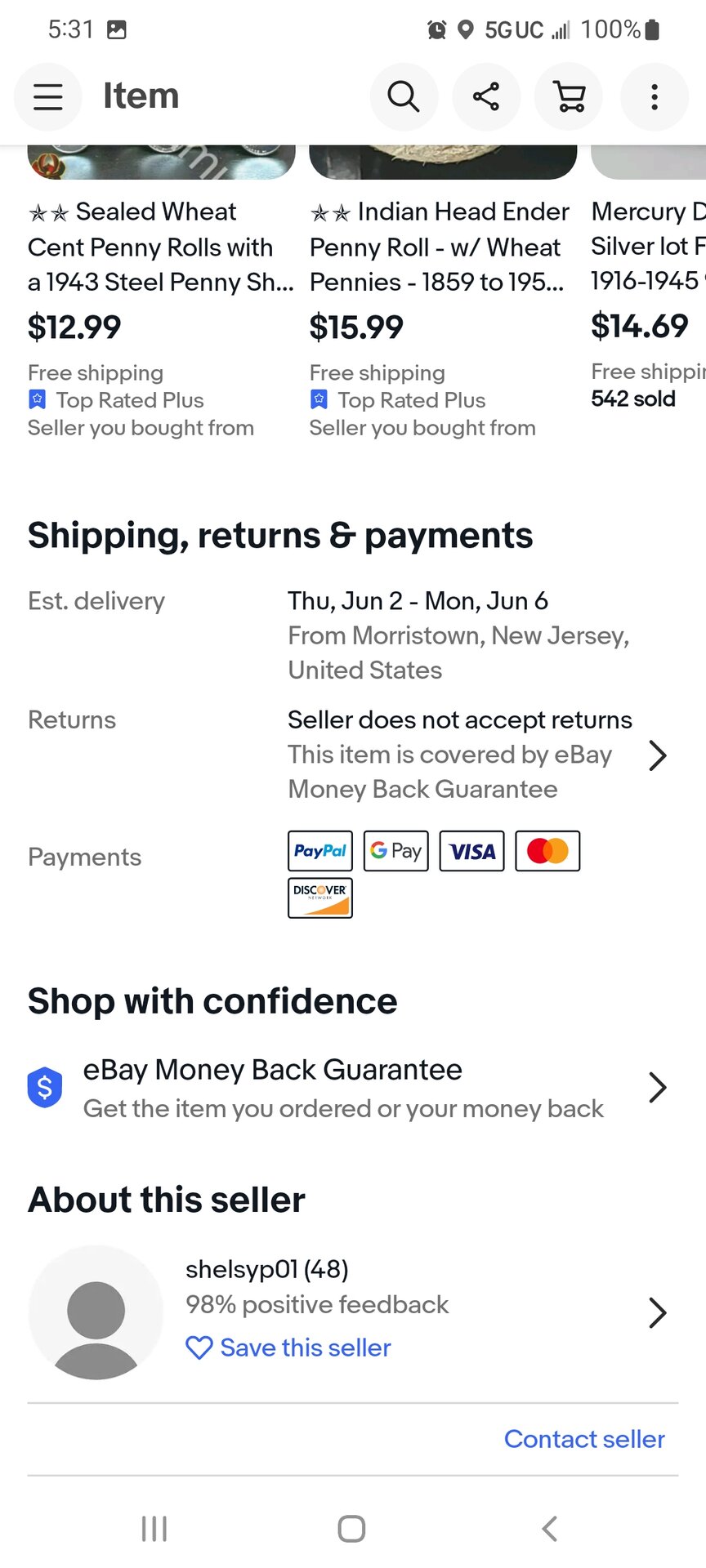
Task: Tap the Discover card logo
Action: tap(320, 898)
